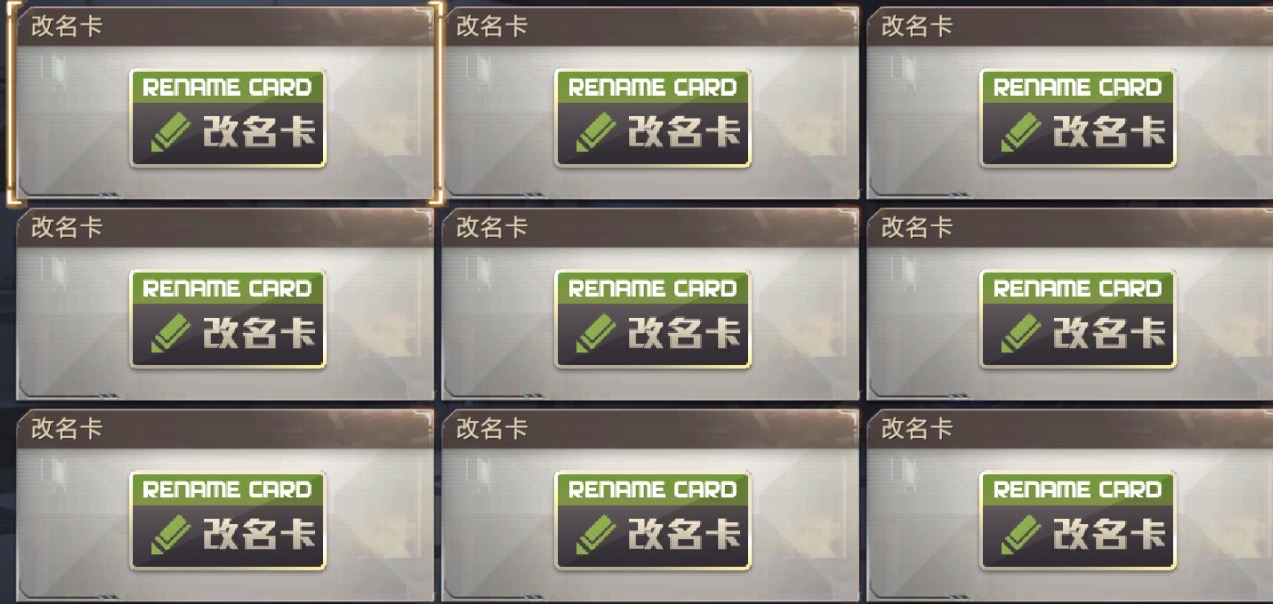This screenshot has height=604, width=1273.
Task: Click the pencil icon in the center card
Action: (x=595, y=334)
